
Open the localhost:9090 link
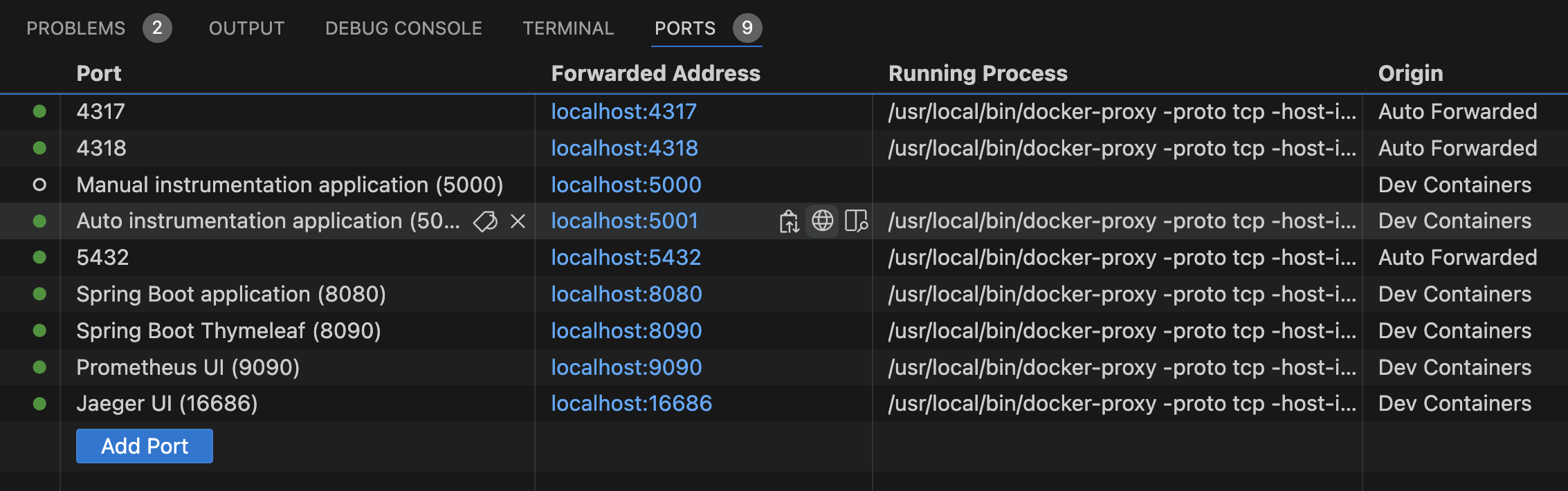[x=626, y=367]
